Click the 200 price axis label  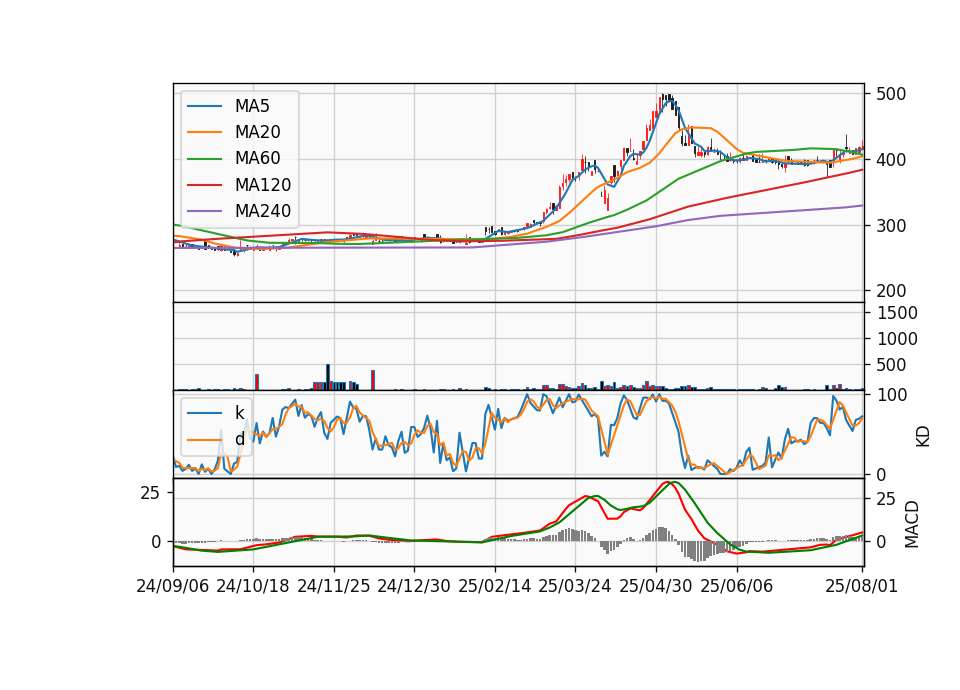point(891,291)
